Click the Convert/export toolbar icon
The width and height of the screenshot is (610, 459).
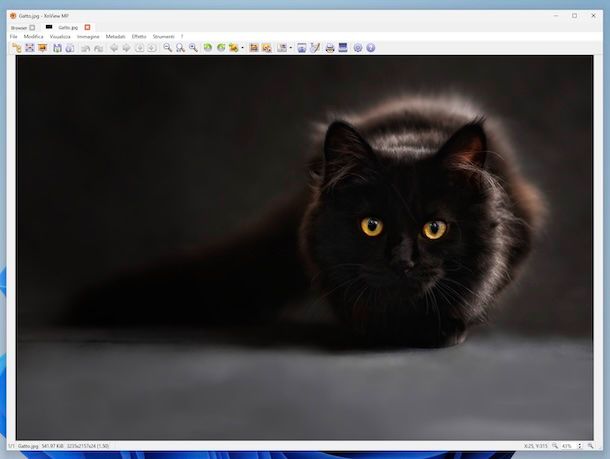point(282,48)
